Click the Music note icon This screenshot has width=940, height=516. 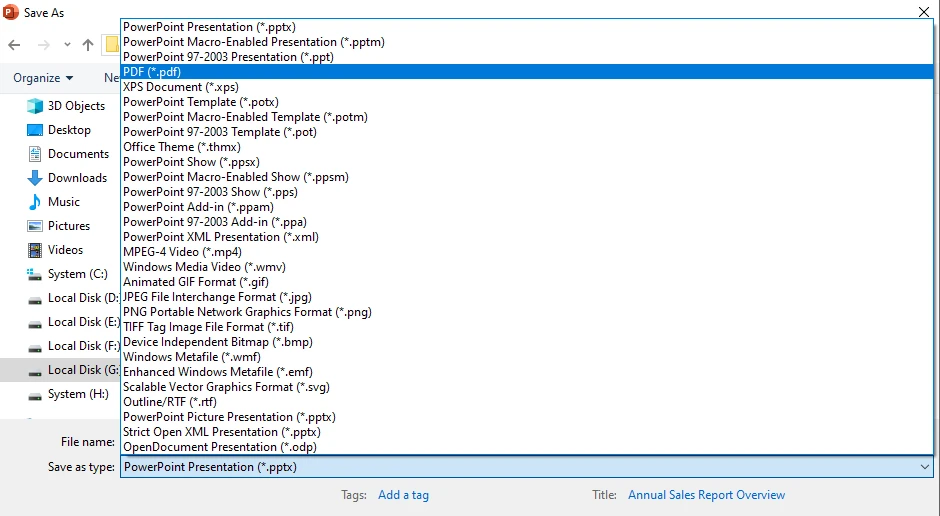coord(35,202)
